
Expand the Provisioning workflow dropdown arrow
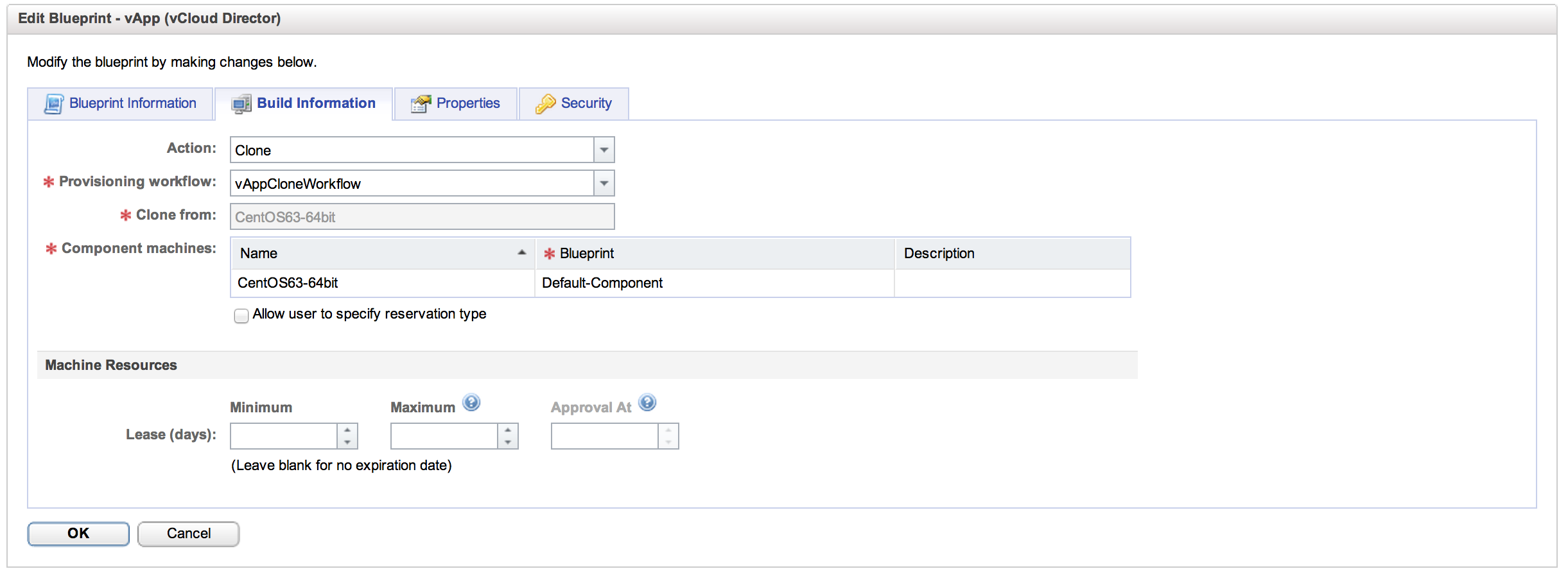point(604,184)
